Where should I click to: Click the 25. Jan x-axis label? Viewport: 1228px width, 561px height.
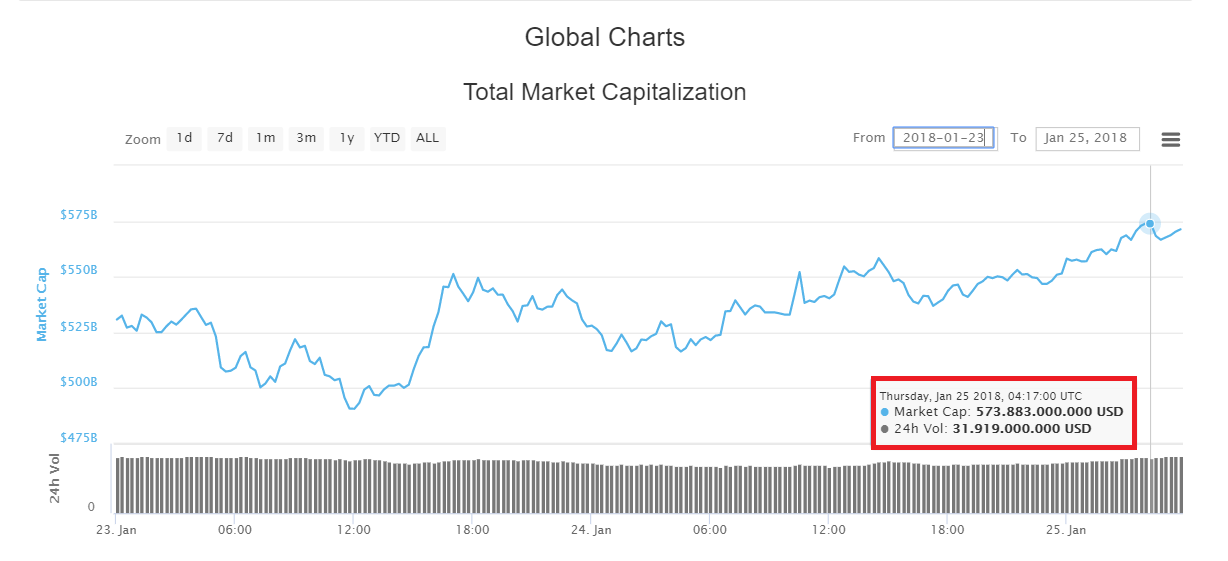coord(1067,530)
